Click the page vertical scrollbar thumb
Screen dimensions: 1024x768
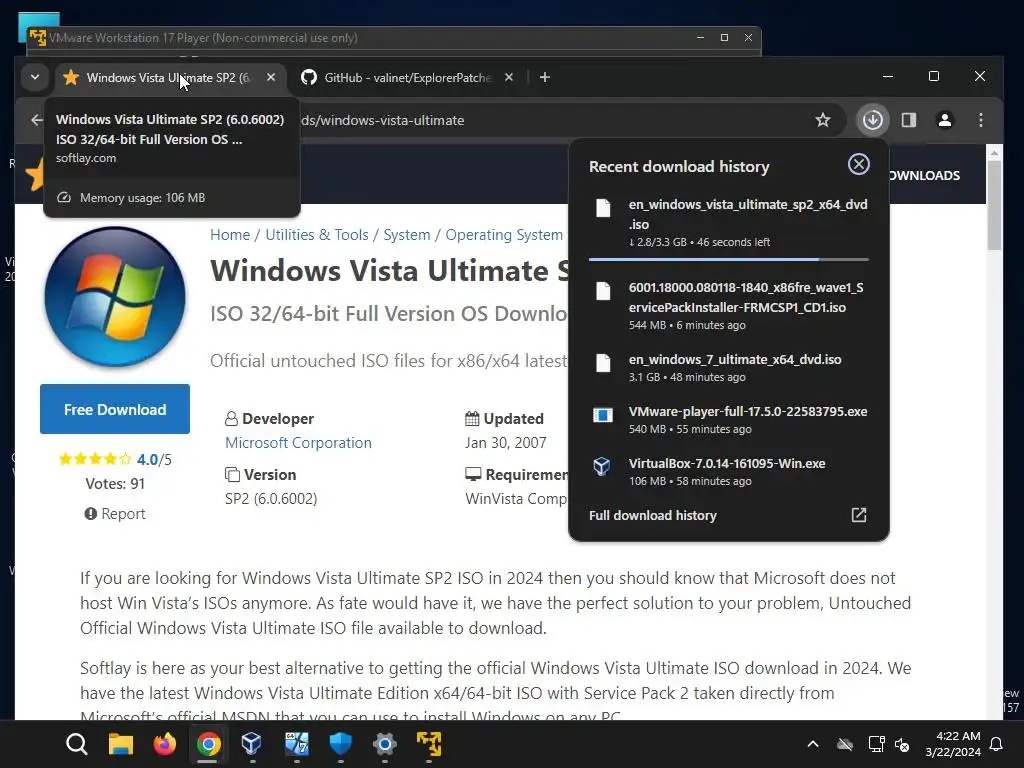click(994, 206)
